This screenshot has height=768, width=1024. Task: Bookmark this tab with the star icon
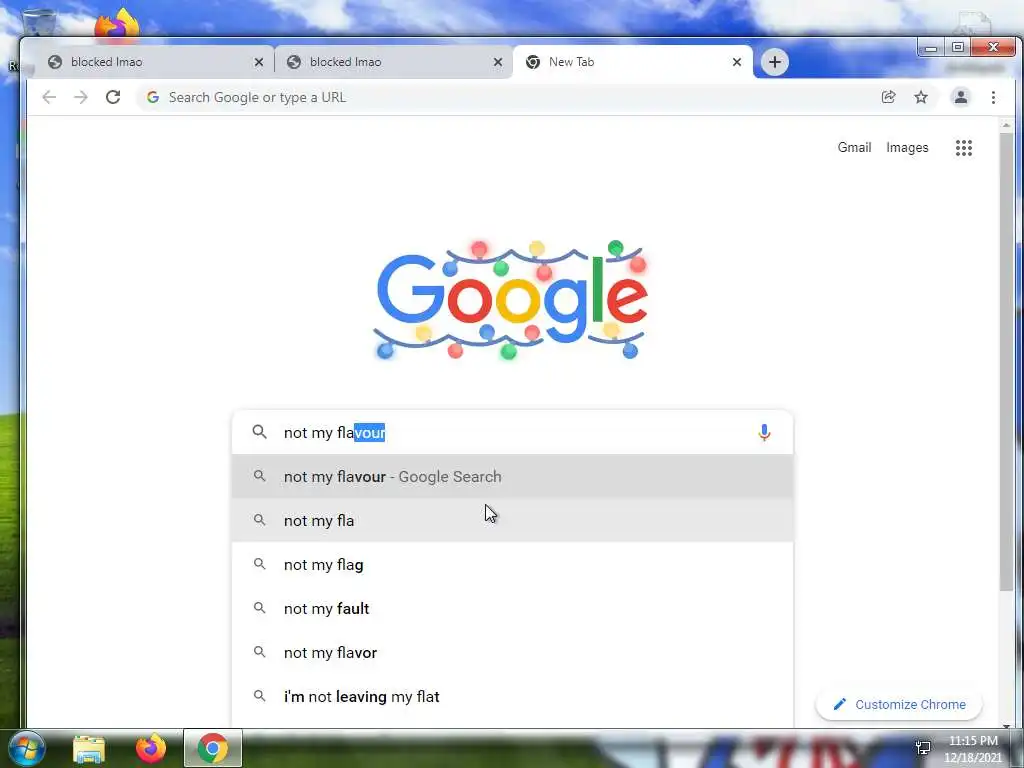(921, 97)
